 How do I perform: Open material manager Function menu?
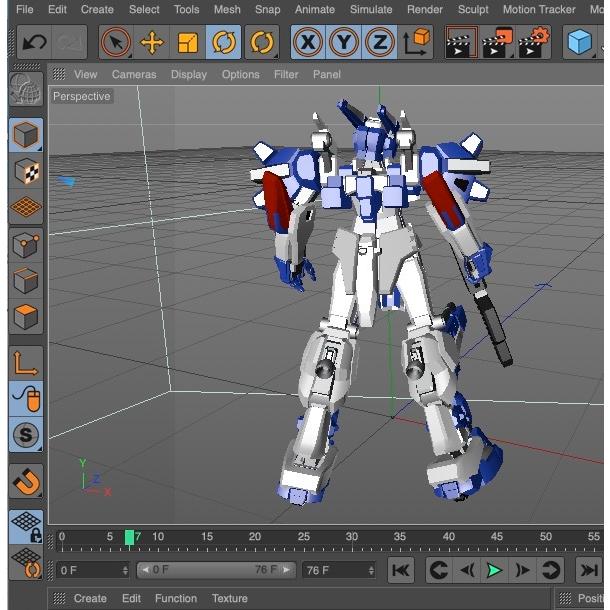pos(176,598)
